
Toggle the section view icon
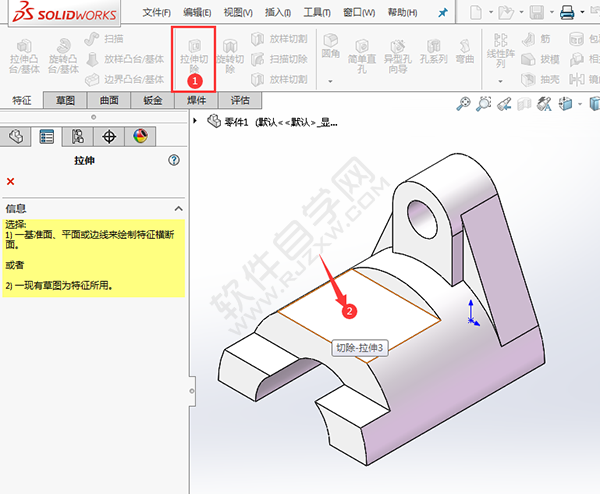pyautogui.click(x=524, y=104)
